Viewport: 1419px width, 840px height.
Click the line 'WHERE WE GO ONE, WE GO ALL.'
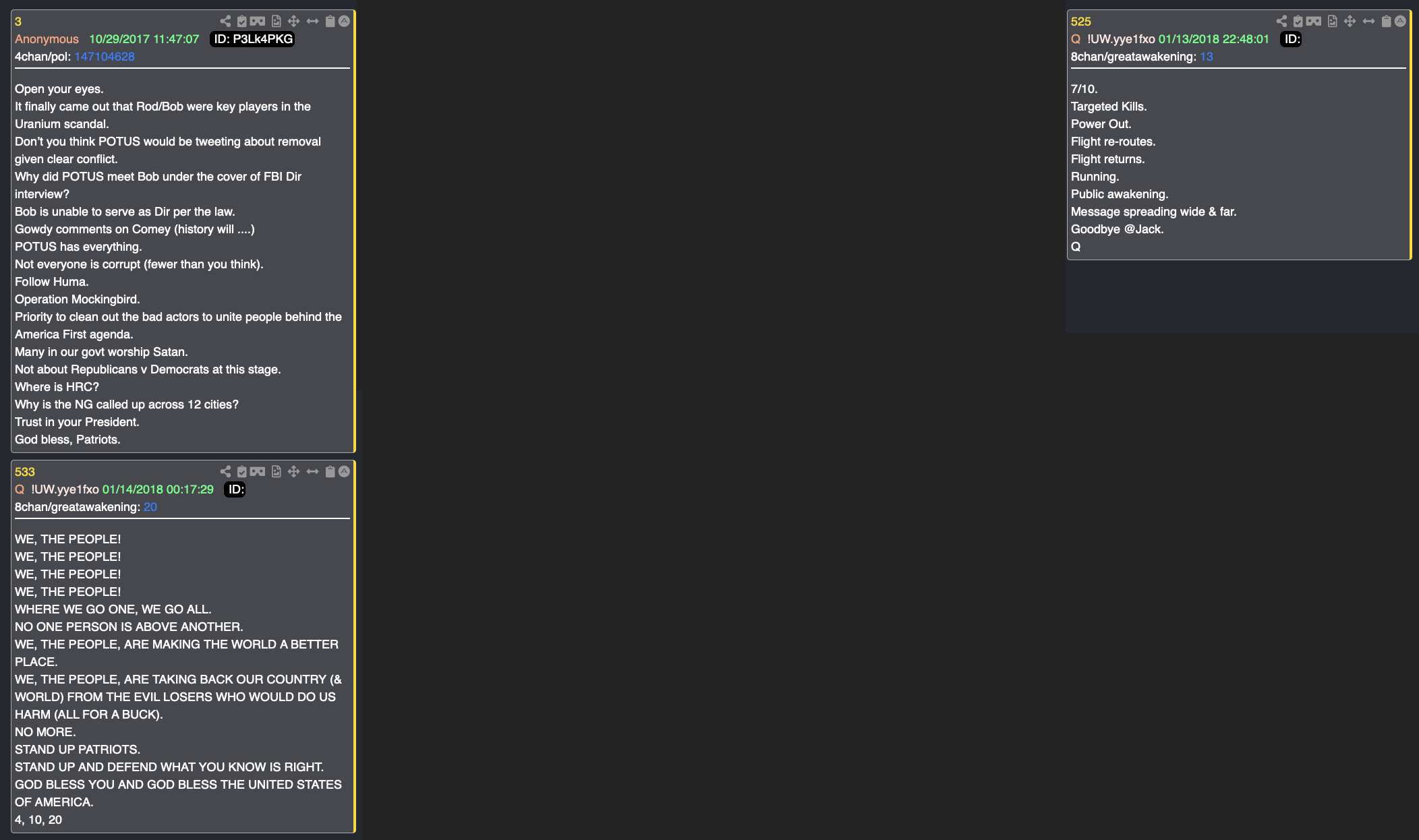coord(113,609)
